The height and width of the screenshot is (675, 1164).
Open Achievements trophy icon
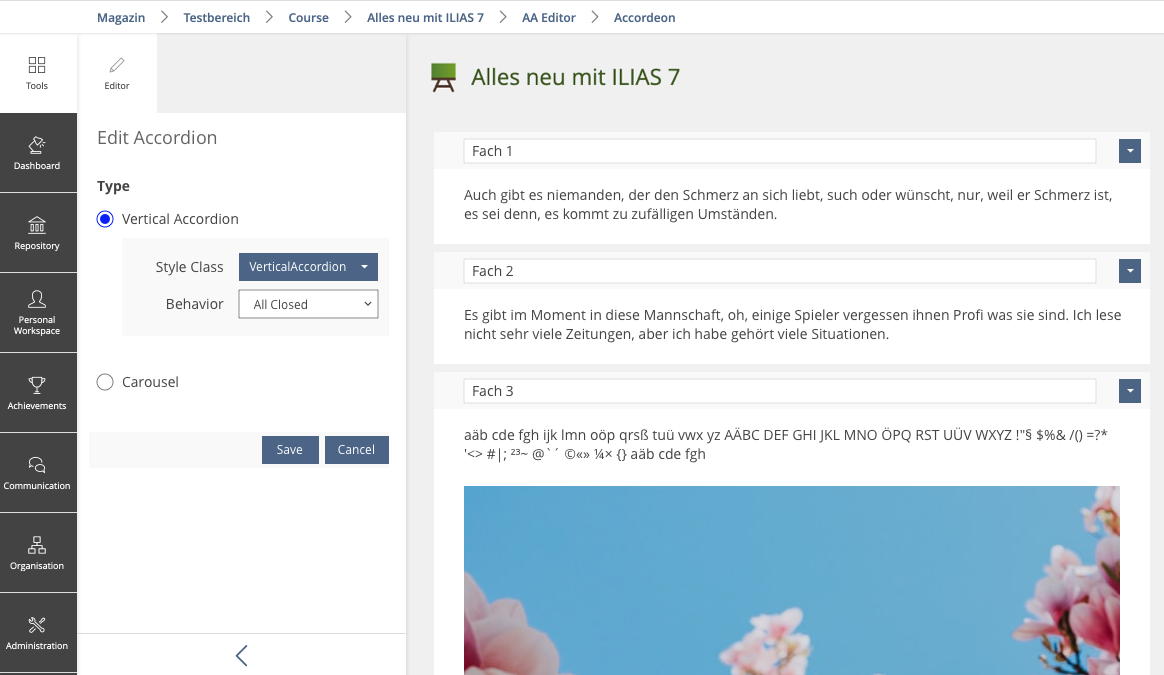tap(37, 393)
